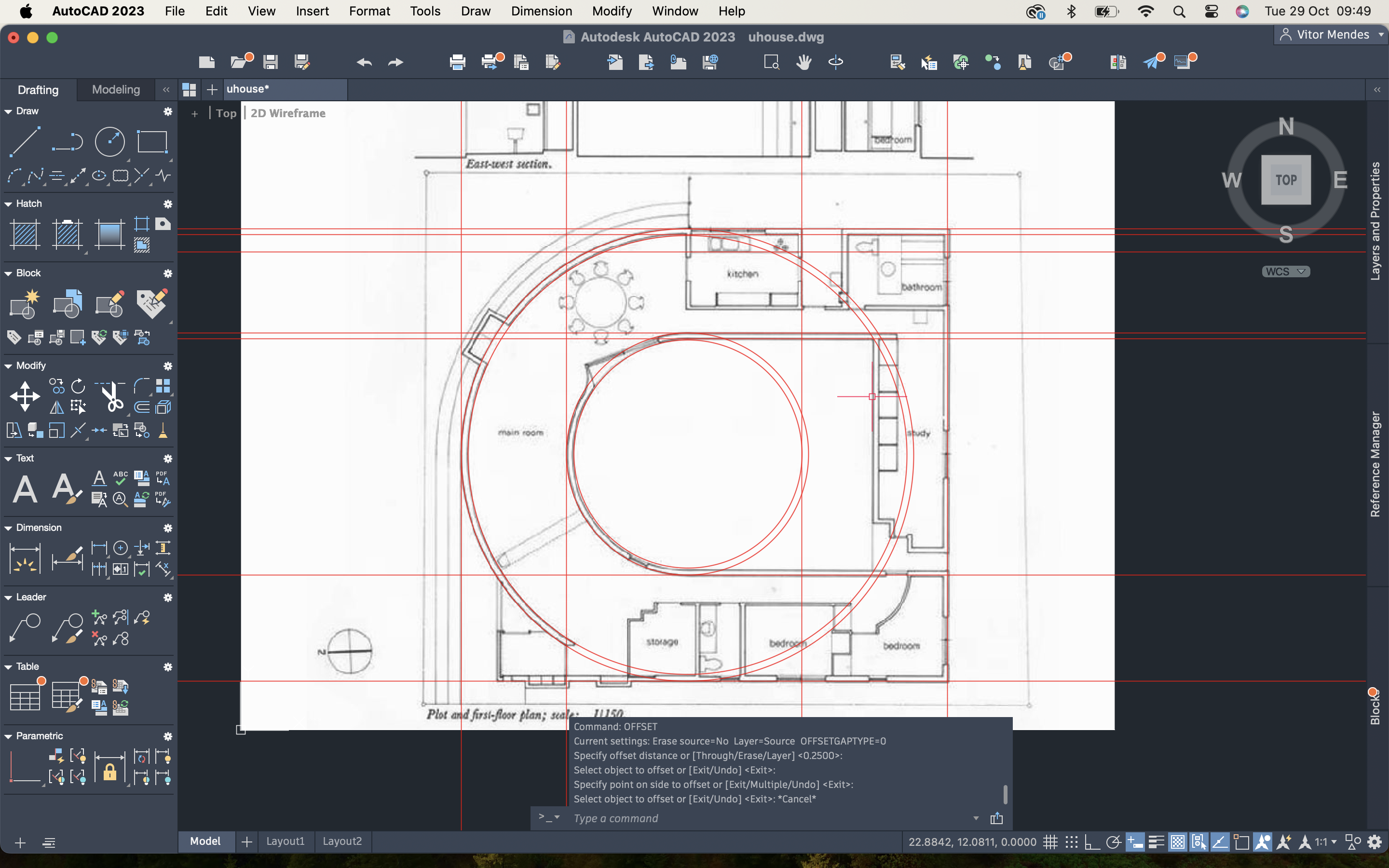
Task: Collapse the Hatch panel
Action: point(8,204)
